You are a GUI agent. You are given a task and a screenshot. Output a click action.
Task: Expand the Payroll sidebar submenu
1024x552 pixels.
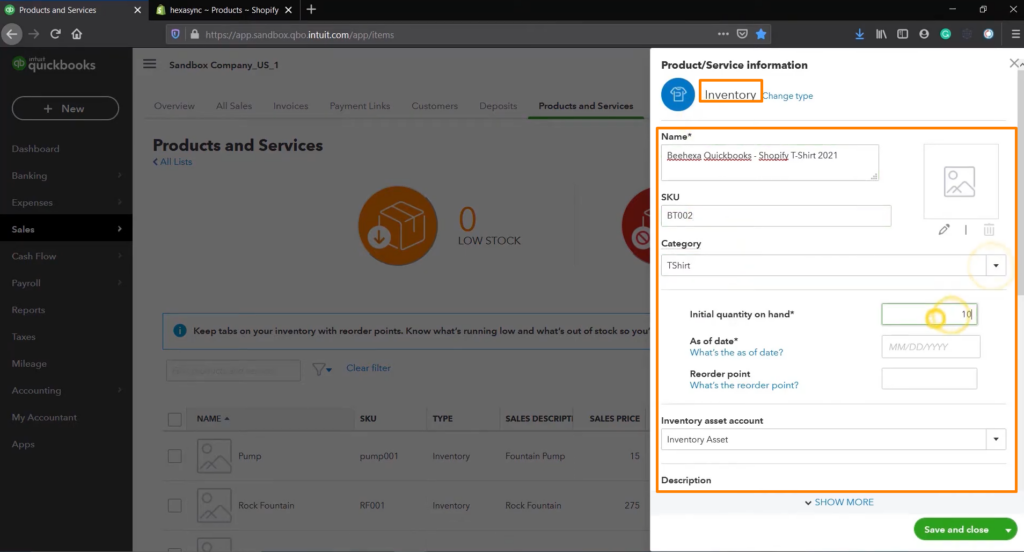coord(120,282)
